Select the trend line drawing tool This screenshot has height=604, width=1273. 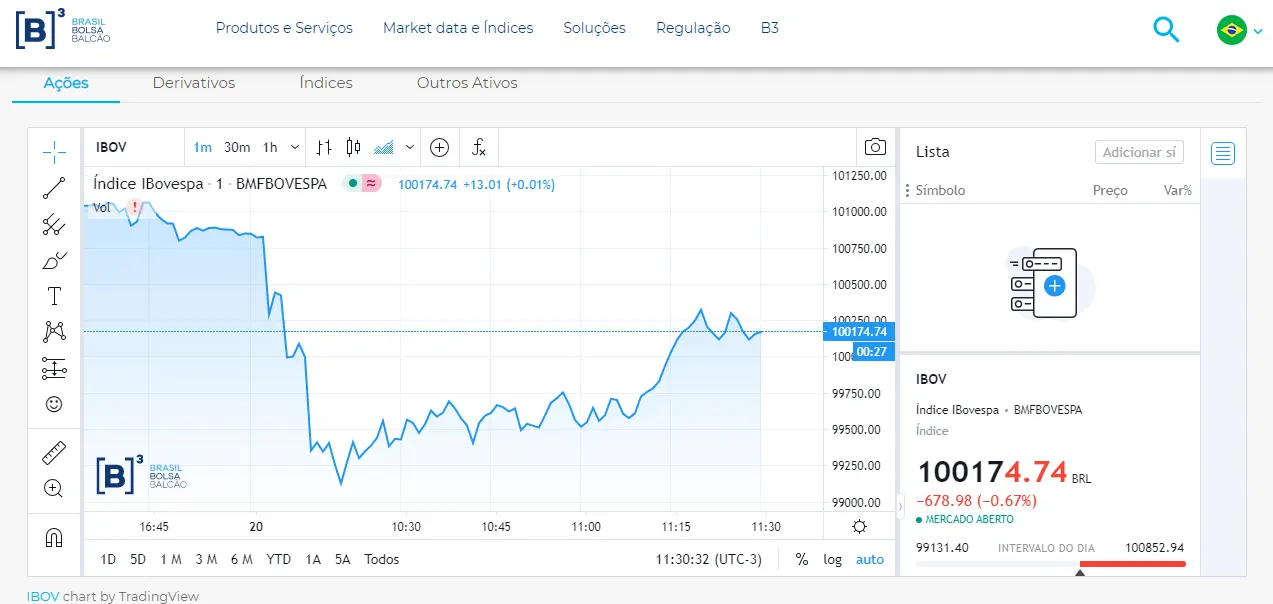[x=53, y=189]
